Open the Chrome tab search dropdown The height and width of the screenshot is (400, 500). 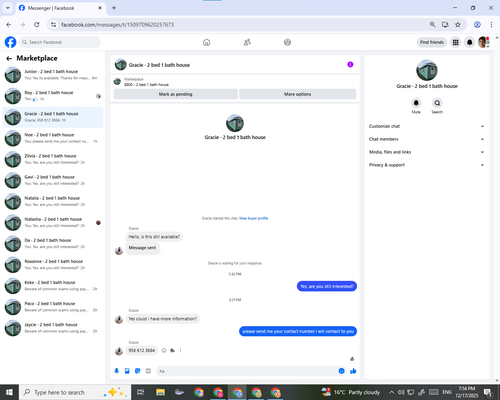pos(8,8)
